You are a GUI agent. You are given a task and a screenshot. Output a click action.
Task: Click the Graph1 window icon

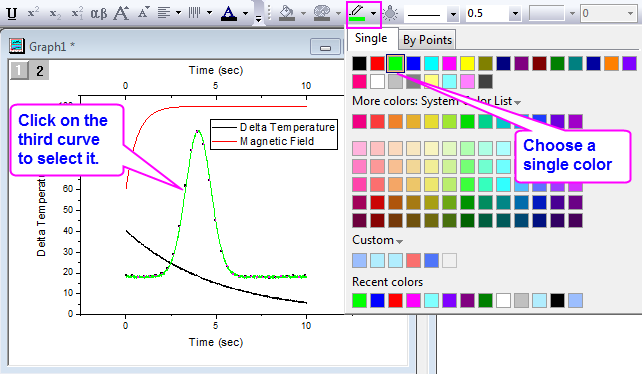point(17,46)
